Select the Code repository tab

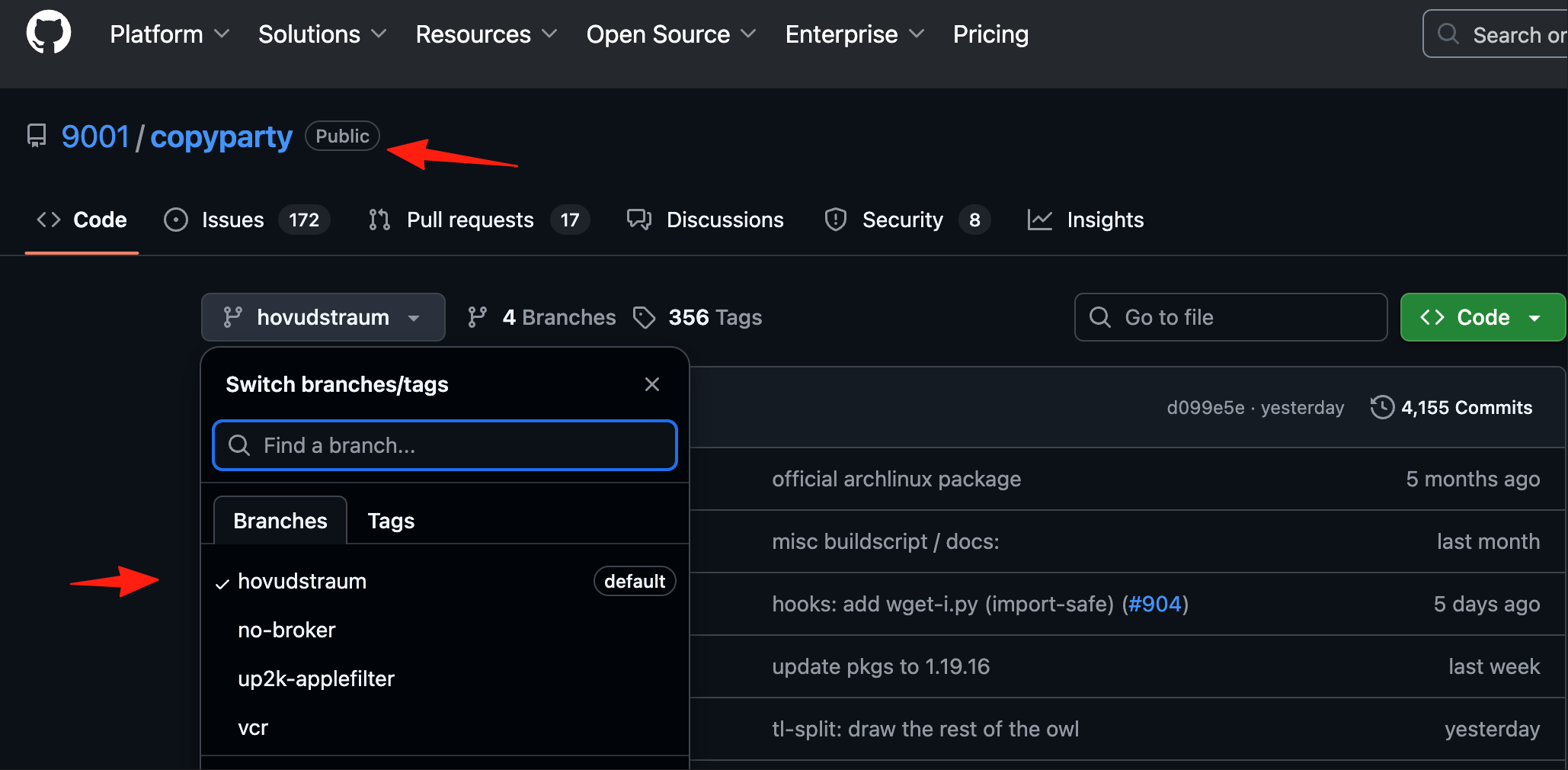point(82,220)
